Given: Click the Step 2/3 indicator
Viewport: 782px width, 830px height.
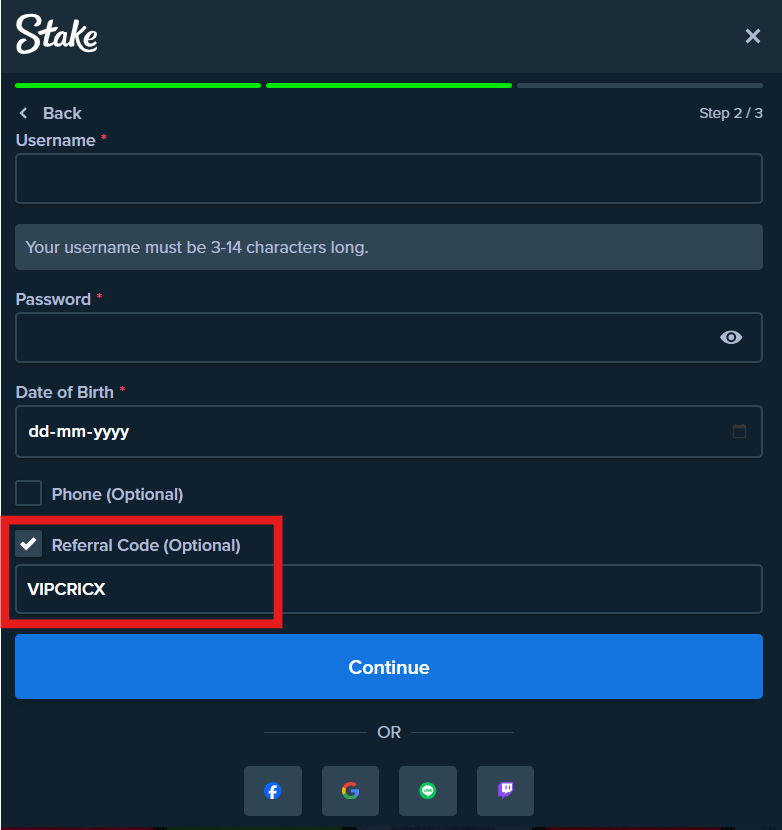Looking at the screenshot, I should [731, 113].
